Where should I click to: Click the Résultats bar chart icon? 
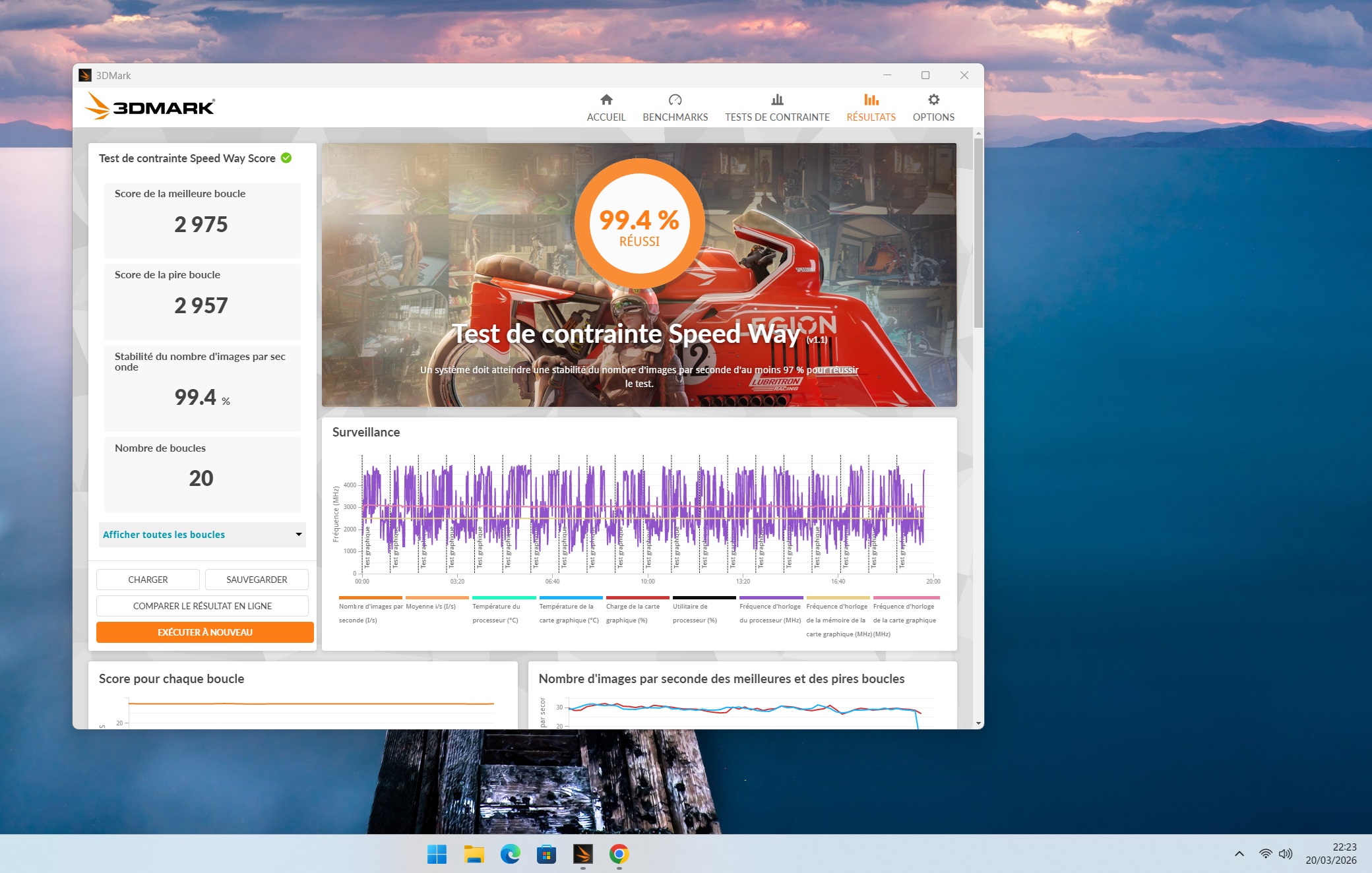871,100
